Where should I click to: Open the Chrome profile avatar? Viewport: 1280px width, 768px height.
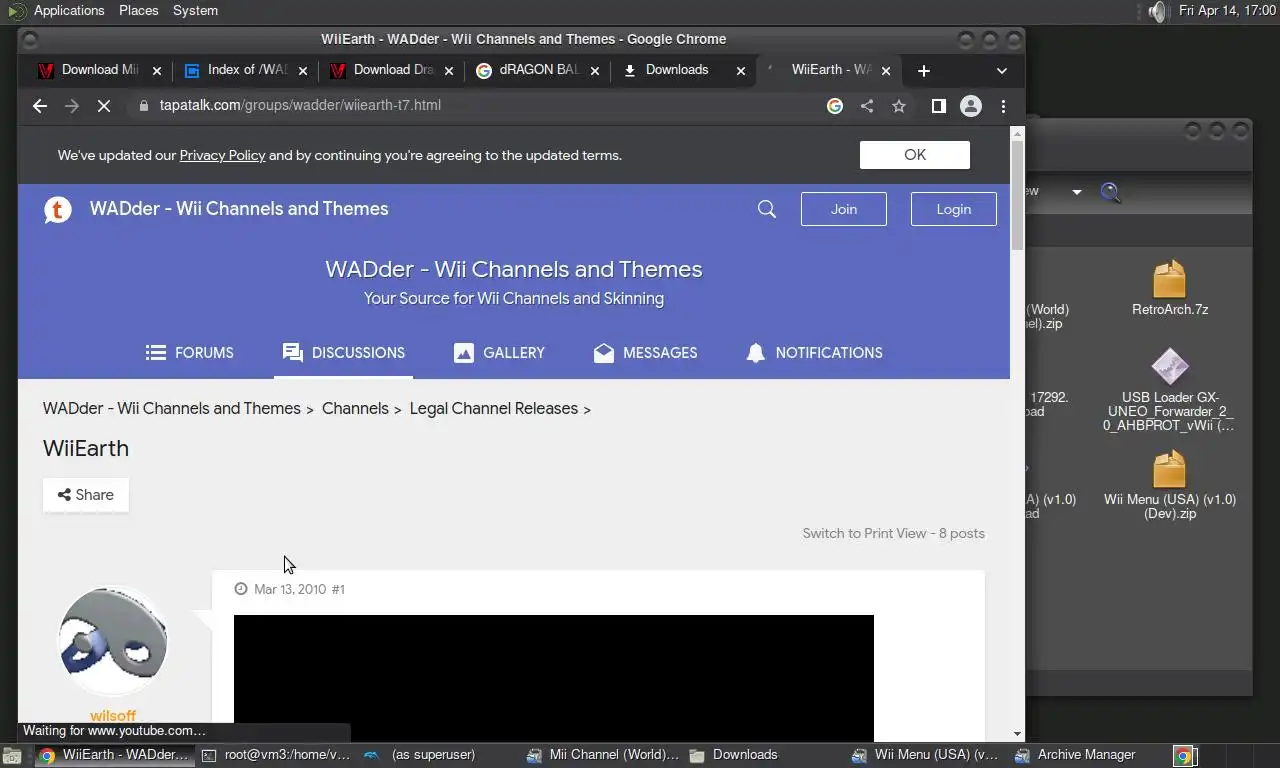point(970,106)
